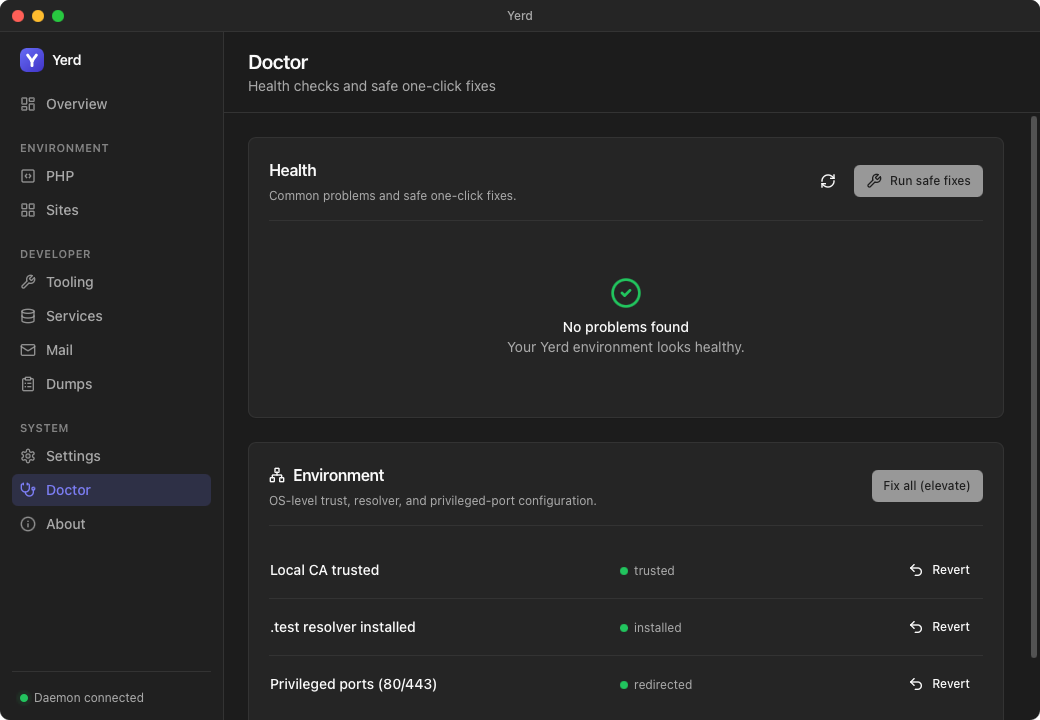Switch to the Mail section
The image size is (1040, 720).
pyautogui.click(x=111, y=350)
